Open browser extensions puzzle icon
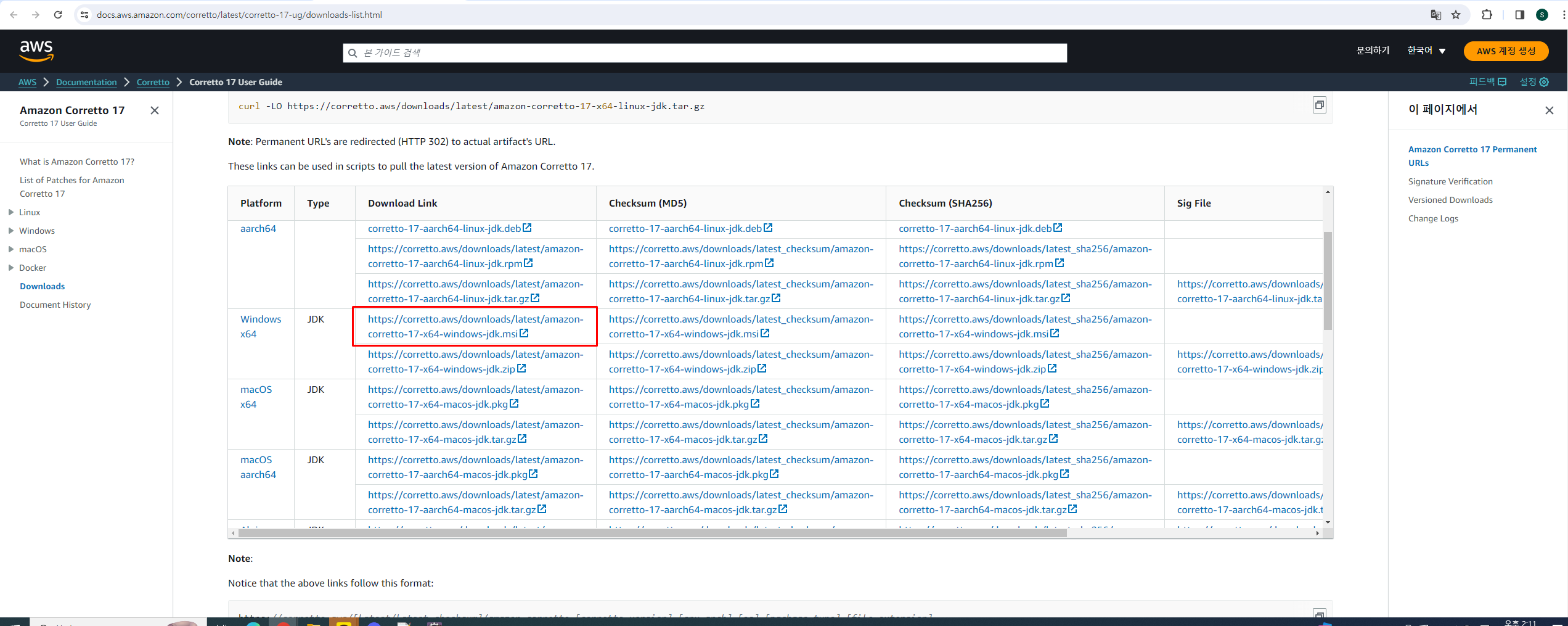 click(x=1487, y=15)
